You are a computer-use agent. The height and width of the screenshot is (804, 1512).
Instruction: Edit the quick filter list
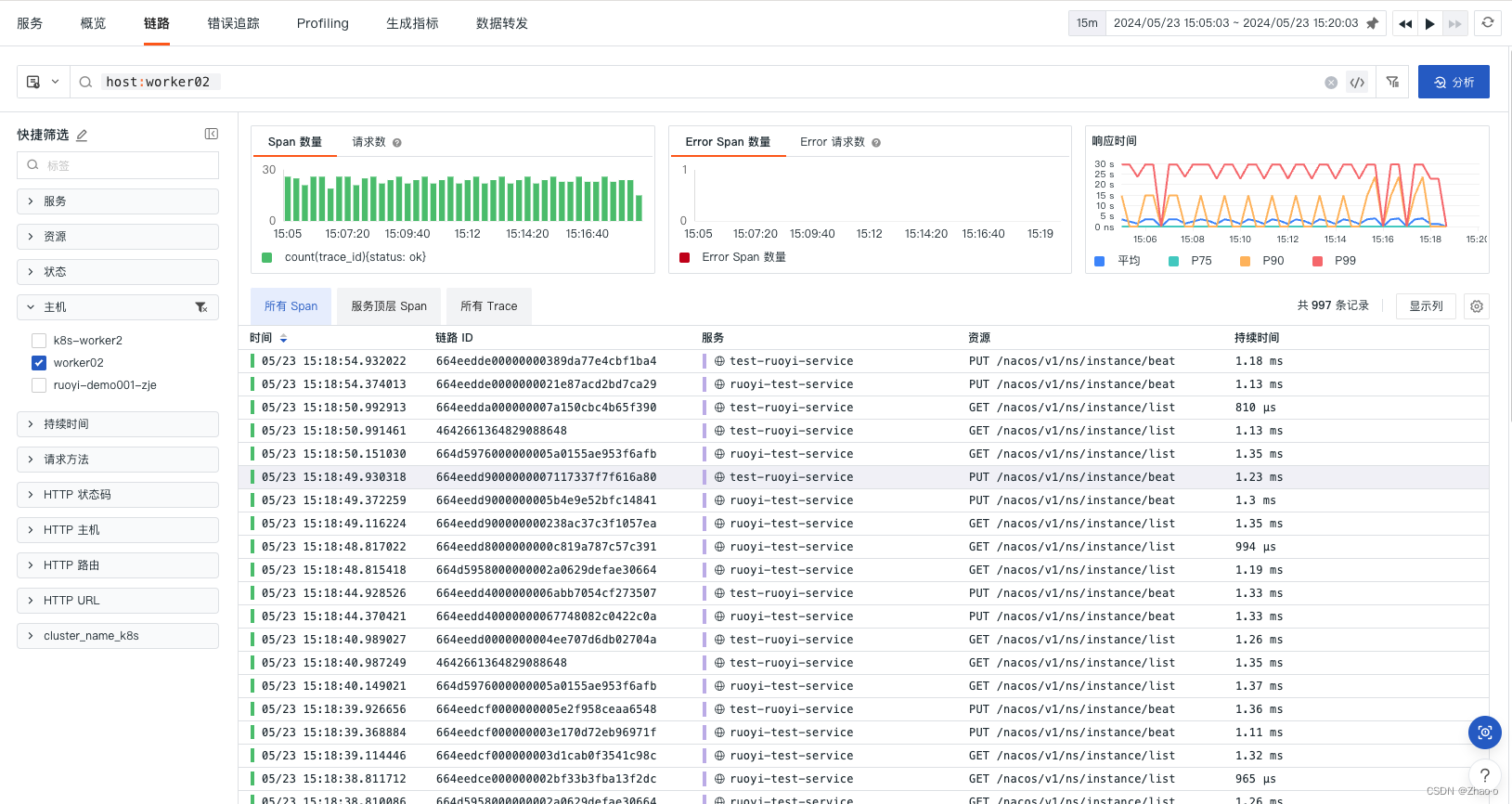tap(82, 135)
